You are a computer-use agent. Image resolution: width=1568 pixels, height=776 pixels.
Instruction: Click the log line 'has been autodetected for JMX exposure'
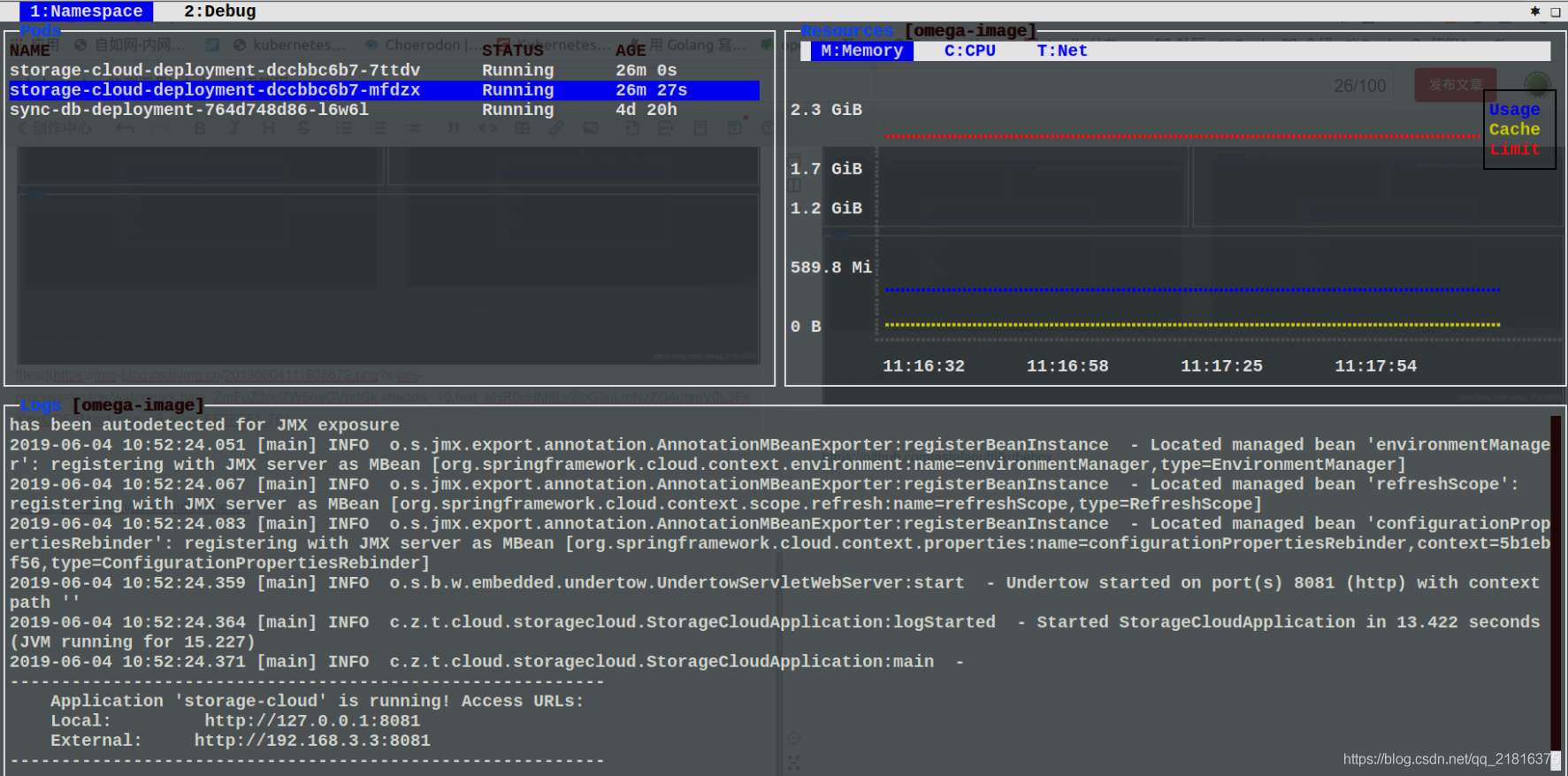pyautogui.click(x=204, y=425)
